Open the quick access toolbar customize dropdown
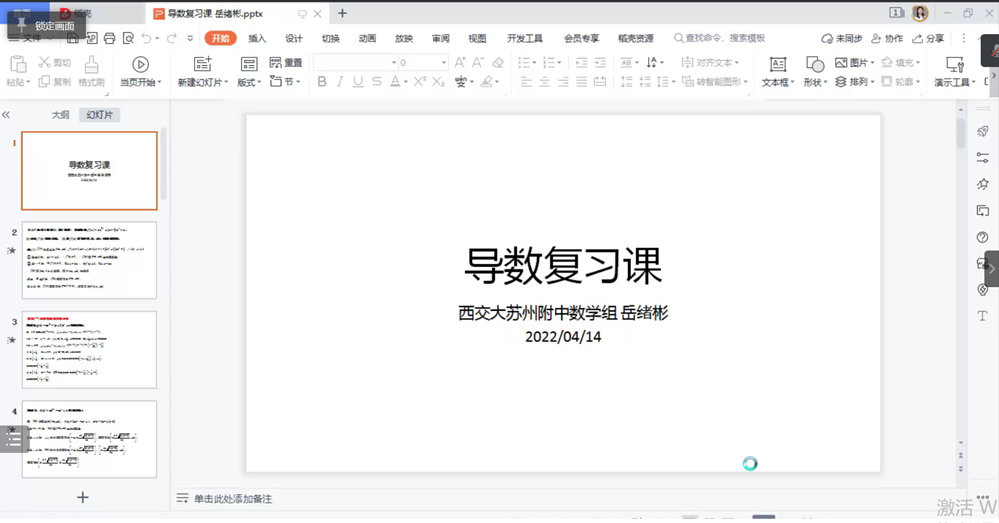The height and width of the screenshot is (523, 999). pos(190,39)
